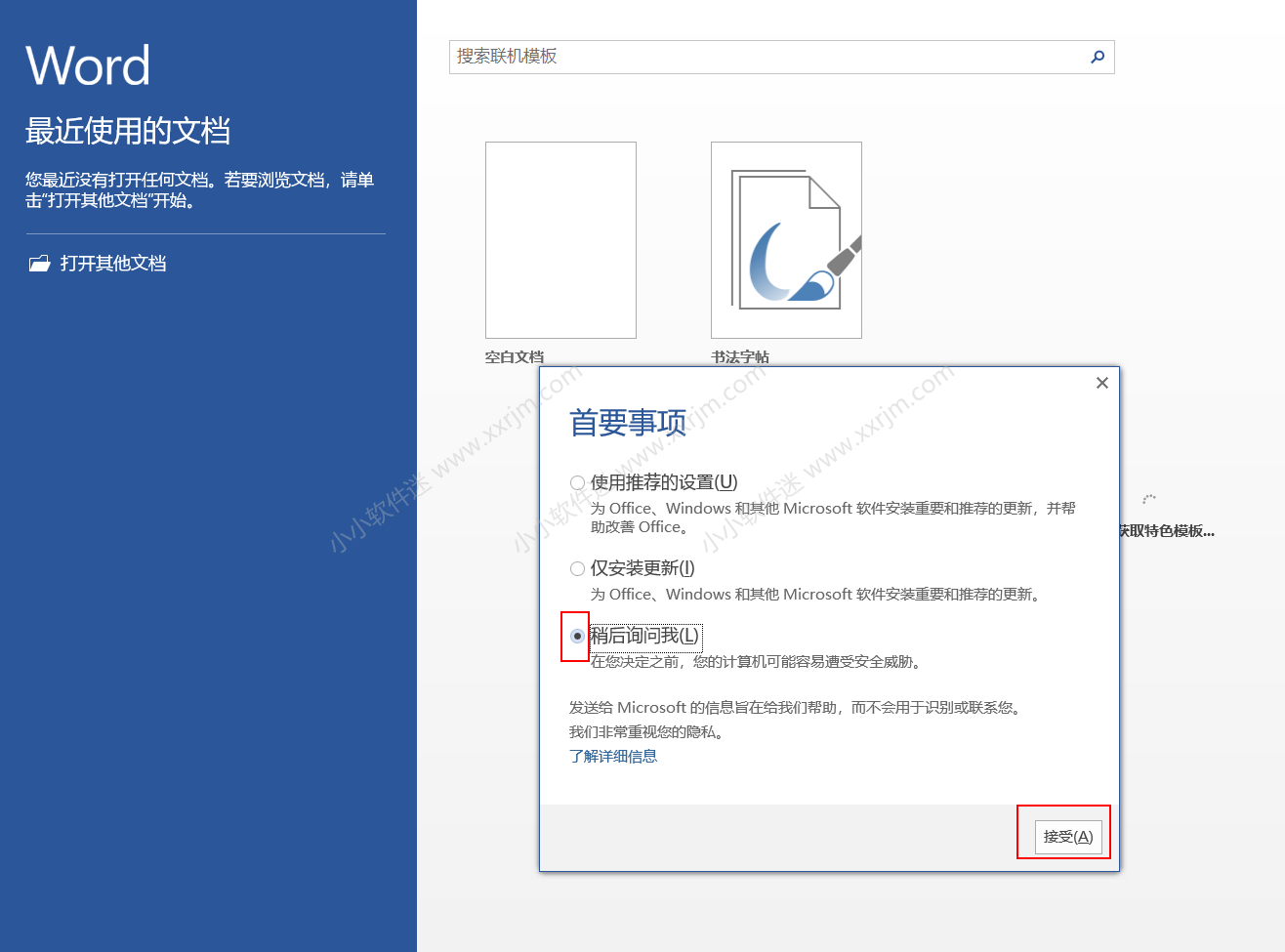Click the folder icon for opening documents
The image size is (1285, 952).
(39, 264)
